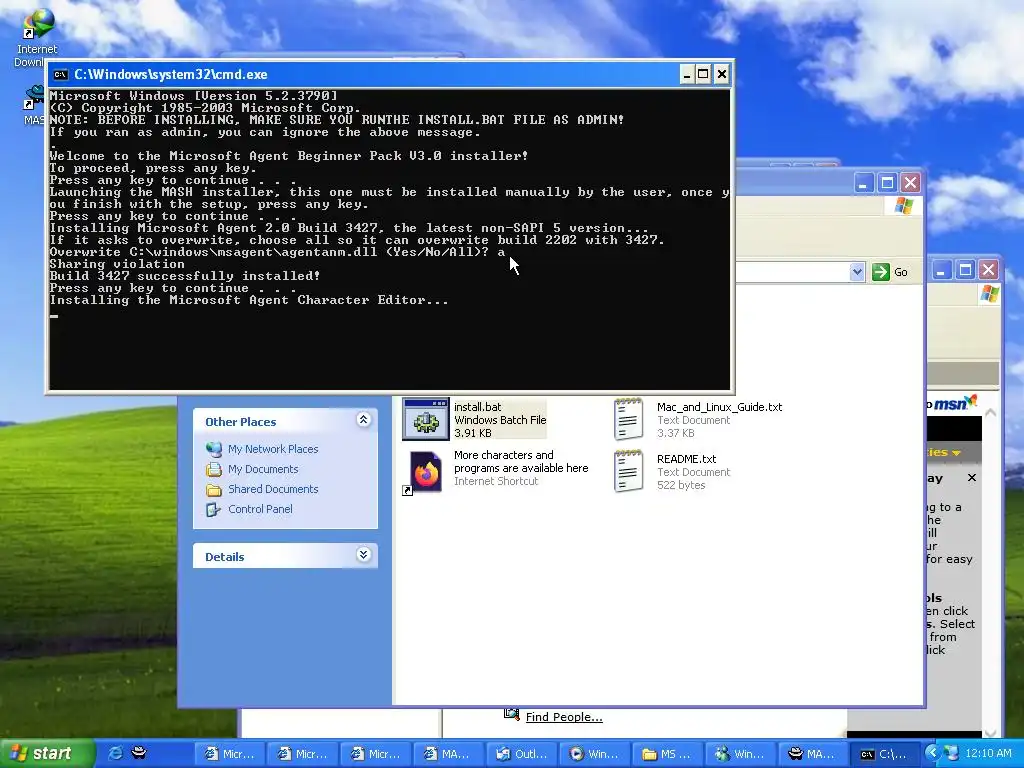
Task: Select the install.bat file name
Action: [x=477, y=407]
